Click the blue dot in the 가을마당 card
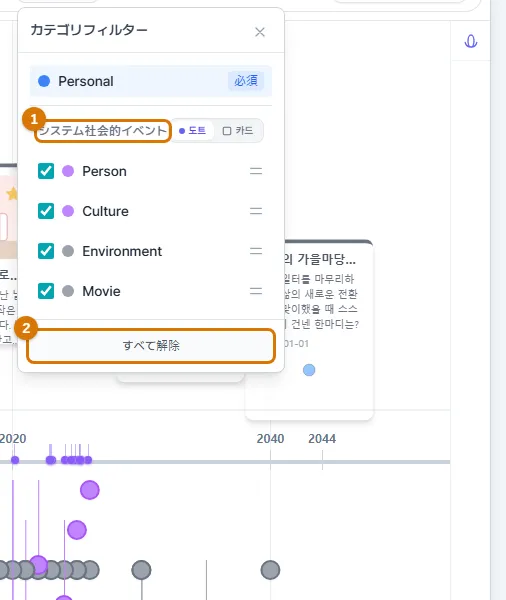The image size is (506, 600). pos(309,370)
